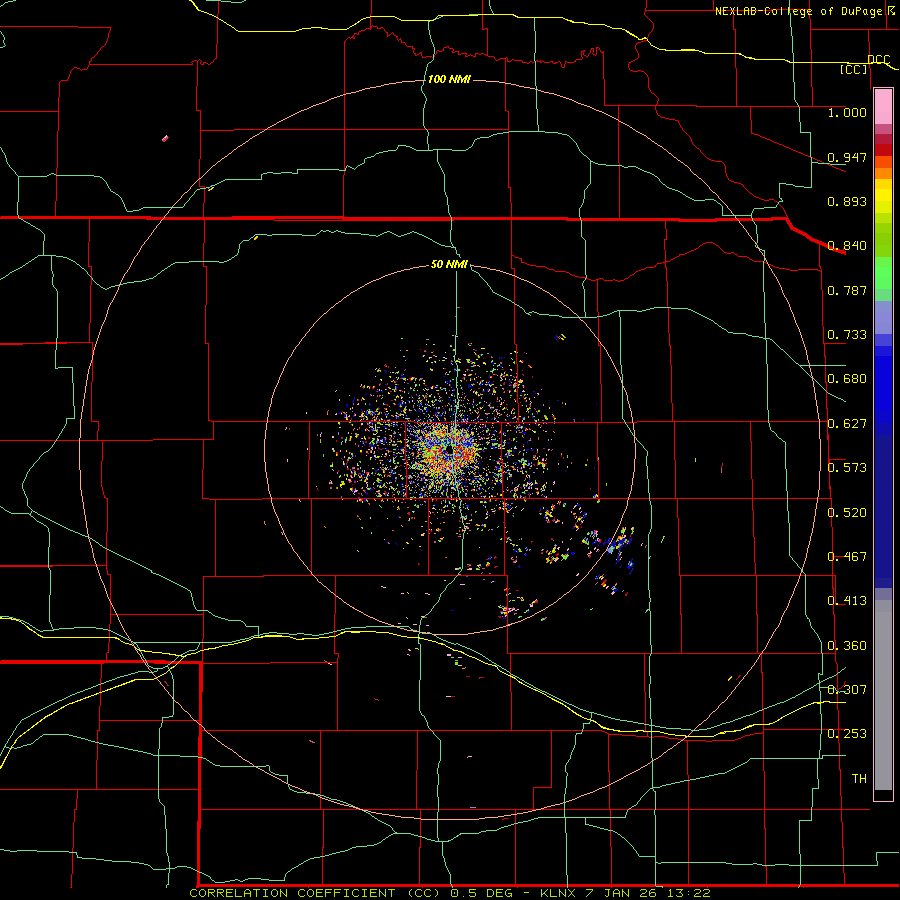This screenshot has width=900, height=900.
Task: Click the Correlation Coefficient KLNX caption text
Action: 450,893
